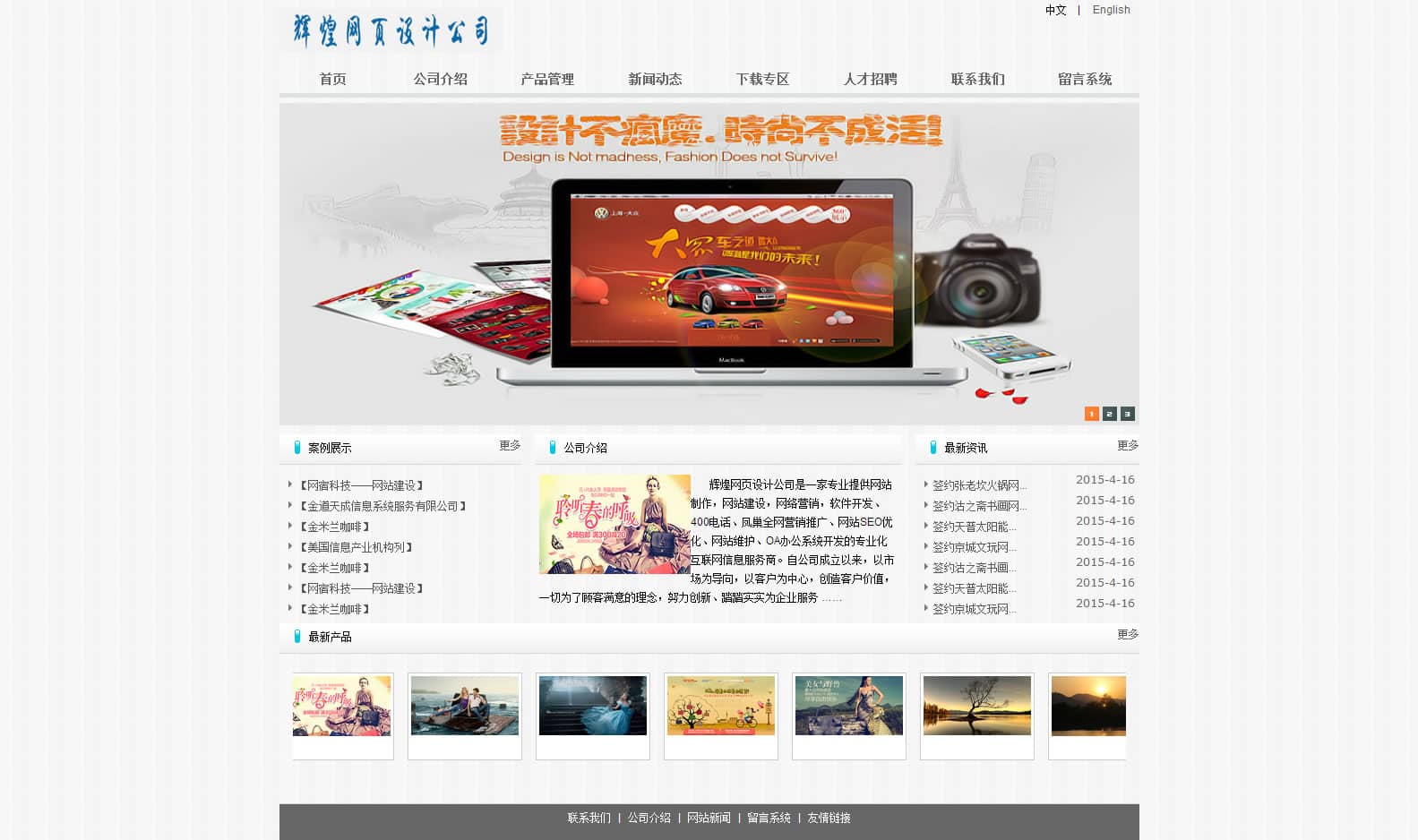1418x840 pixels.
Task: Open the 签约张老坎火锅网 news item
Action: [x=979, y=485]
